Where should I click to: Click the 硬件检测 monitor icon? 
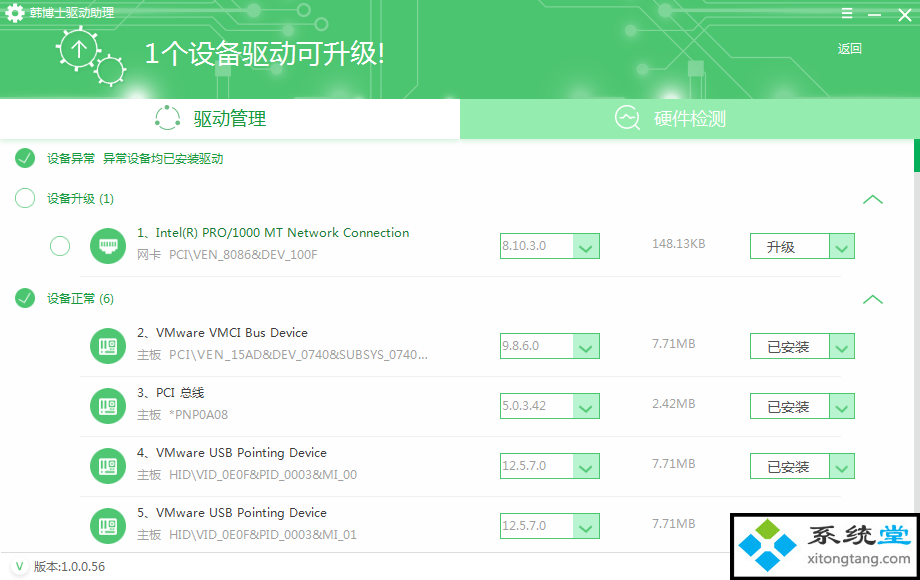(627, 118)
